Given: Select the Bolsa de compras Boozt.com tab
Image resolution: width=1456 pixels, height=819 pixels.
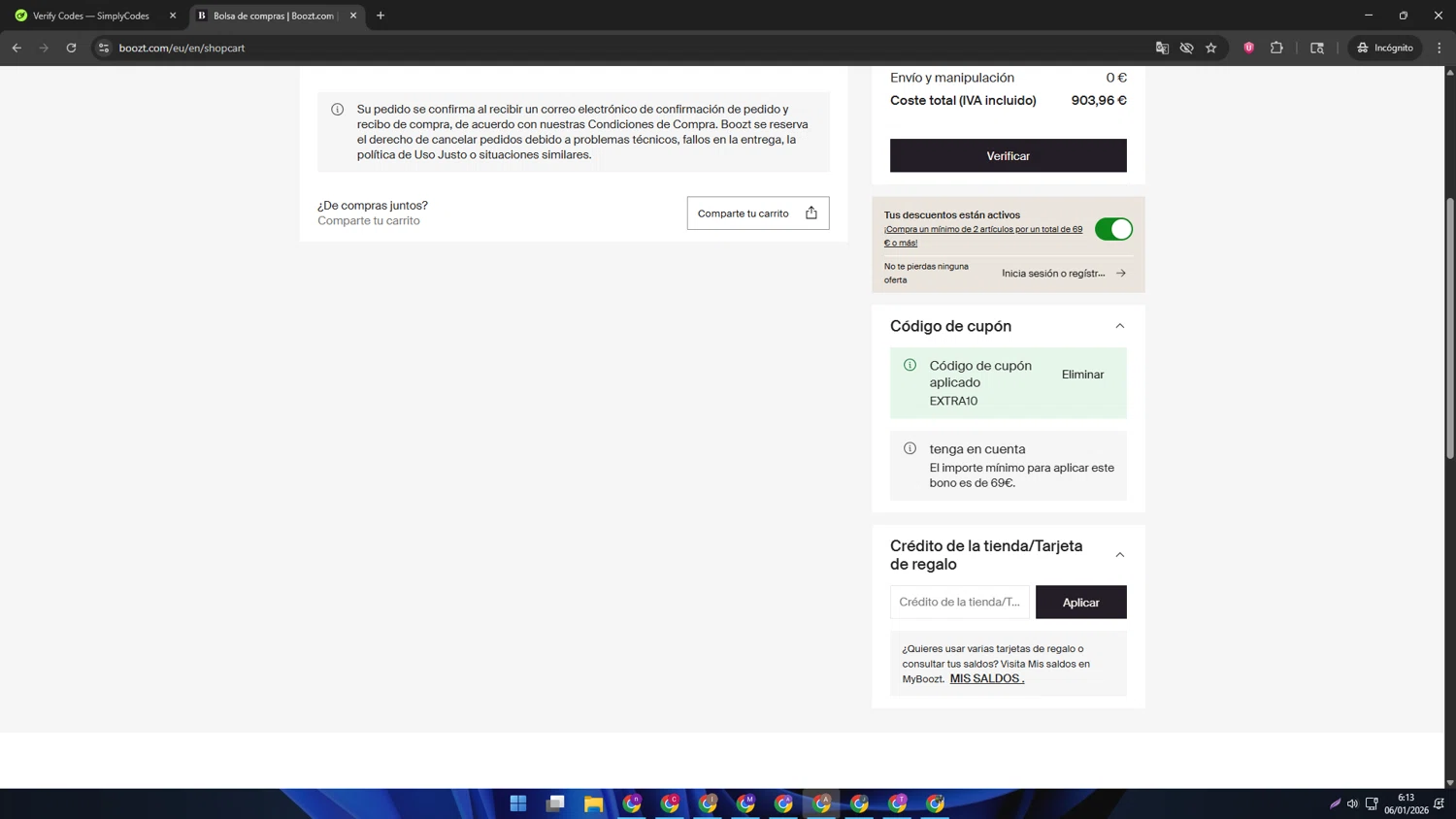Looking at the screenshot, I should tap(277, 16).
